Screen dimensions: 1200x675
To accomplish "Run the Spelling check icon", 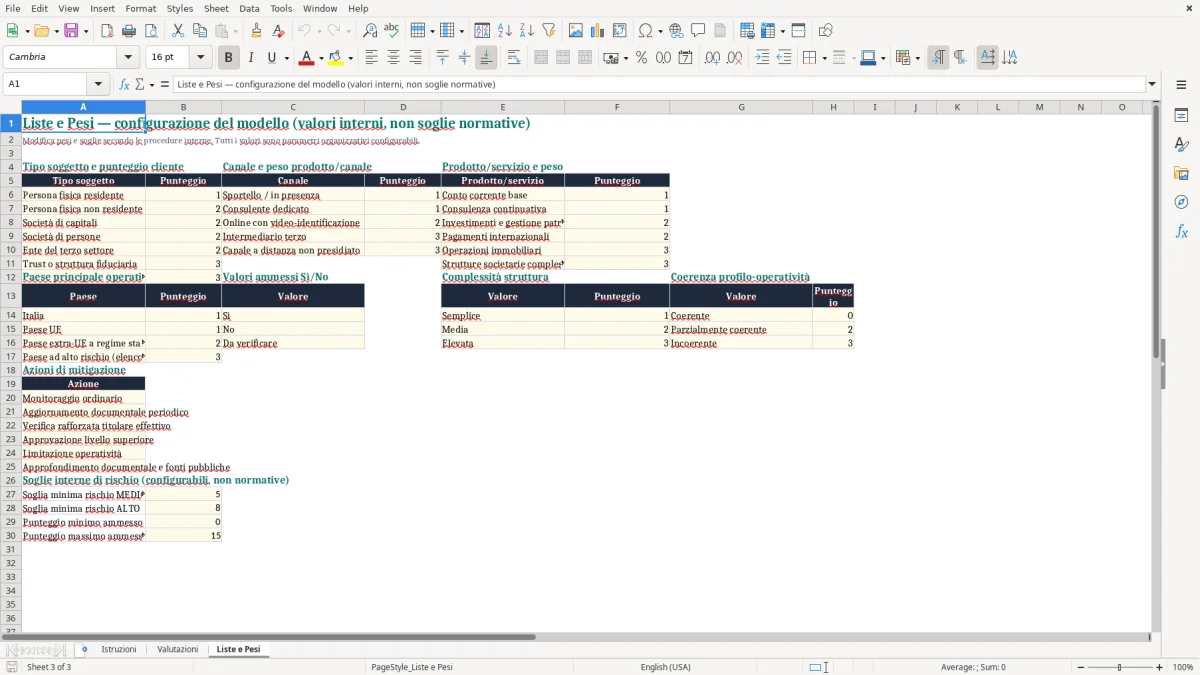I will click(x=392, y=31).
